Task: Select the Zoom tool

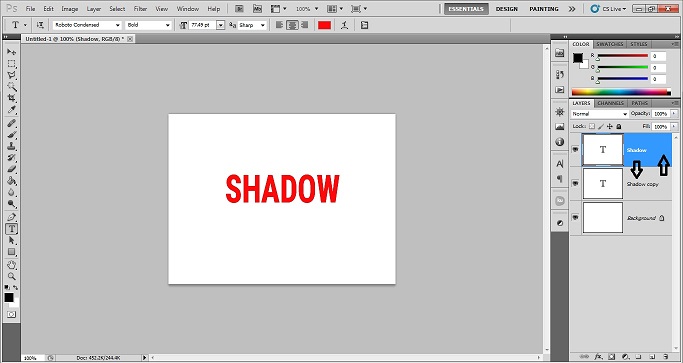Action: 11,276
